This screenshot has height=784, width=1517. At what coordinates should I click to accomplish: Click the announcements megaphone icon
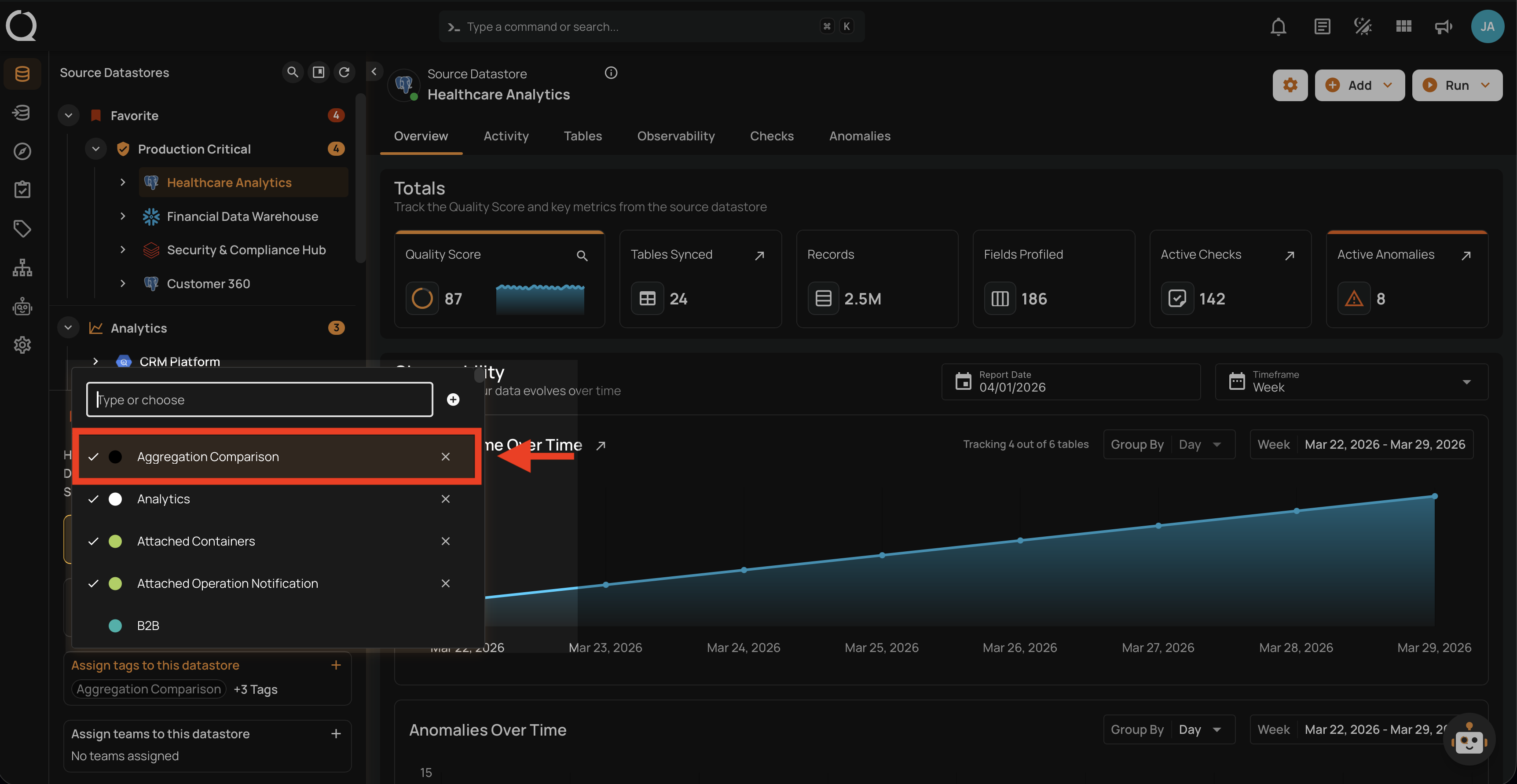(x=1443, y=26)
